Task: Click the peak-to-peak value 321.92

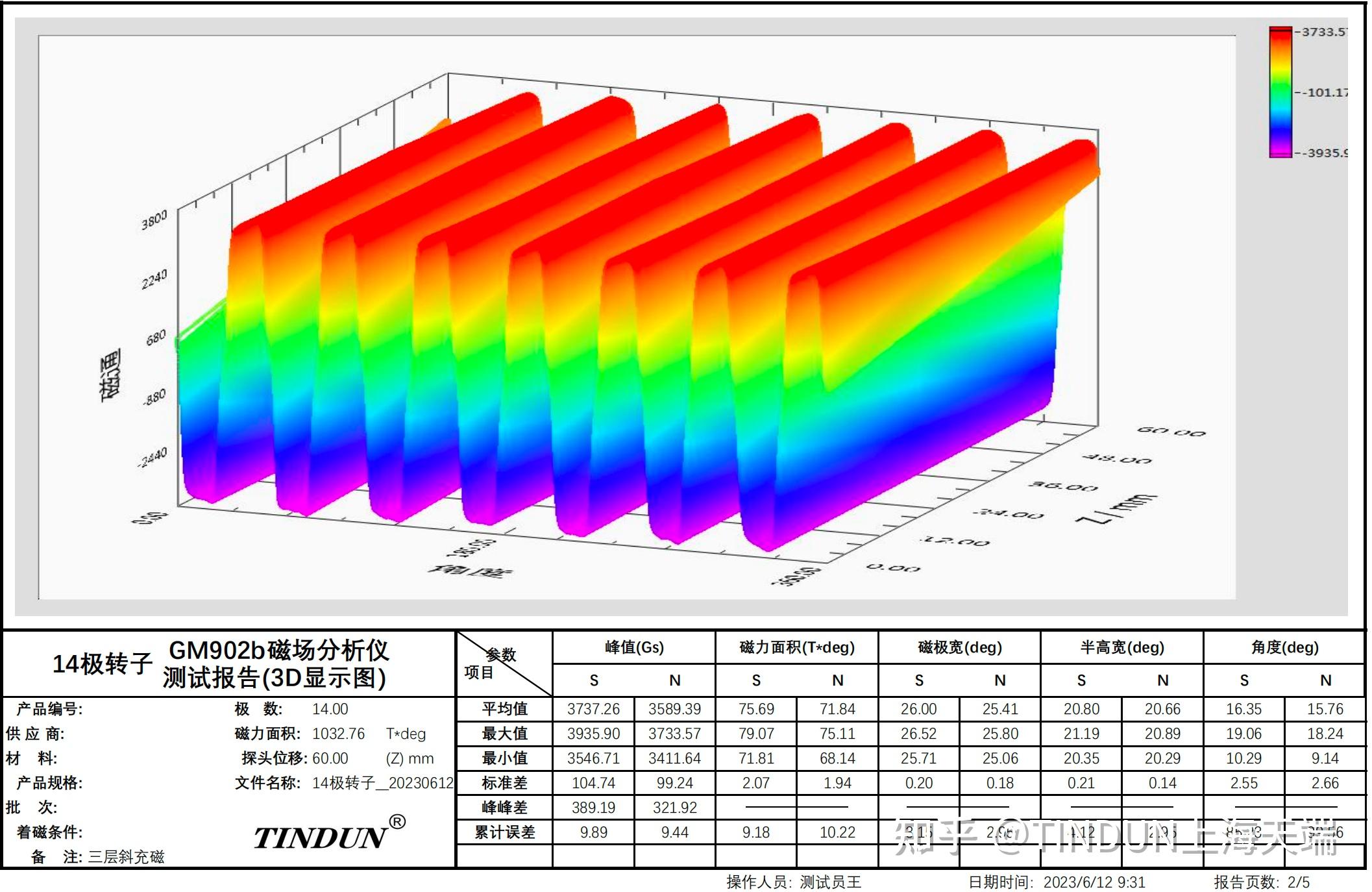Action: tap(675, 808)
